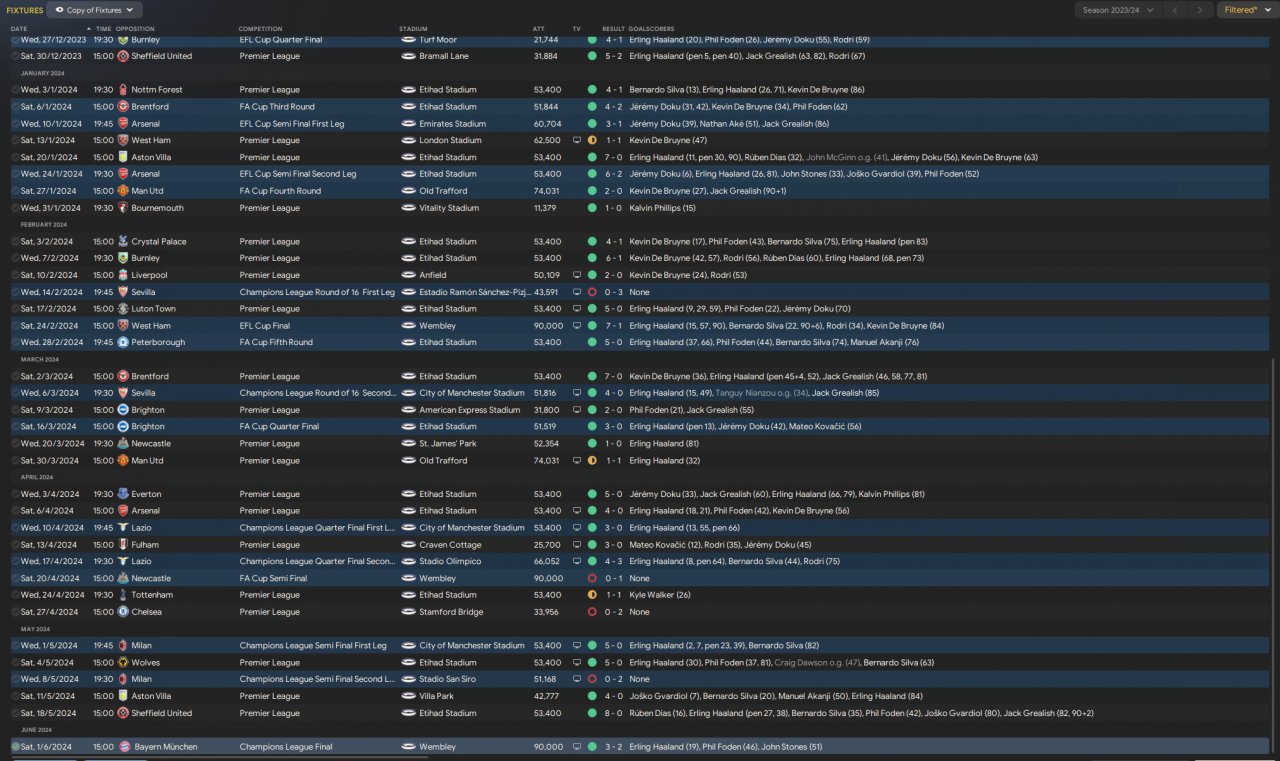This screenshot has width=1280, height=761.
Task: Click the Wolves club badge
Action: point(123,663)
